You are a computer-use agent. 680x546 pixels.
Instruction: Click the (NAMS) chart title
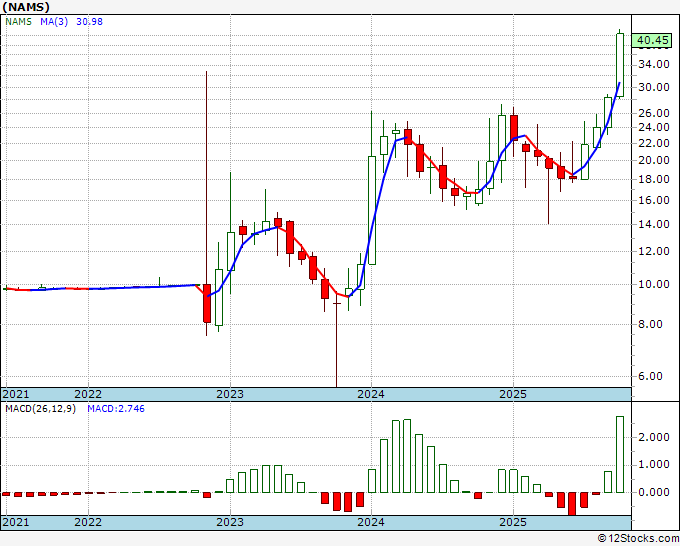(26, 7)
